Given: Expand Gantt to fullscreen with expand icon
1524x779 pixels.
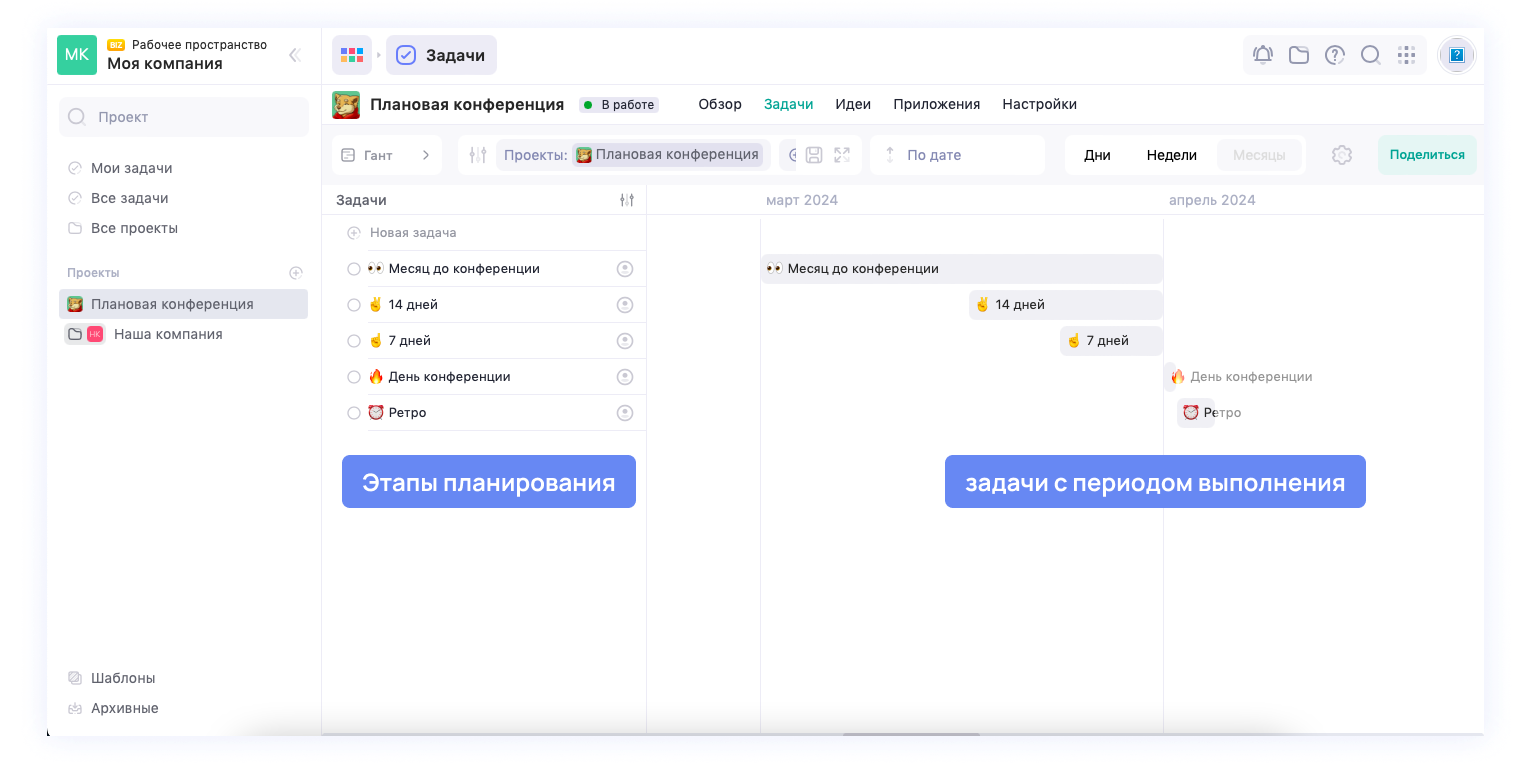Looking at the screenshot, I should click(x=841, y=154).
